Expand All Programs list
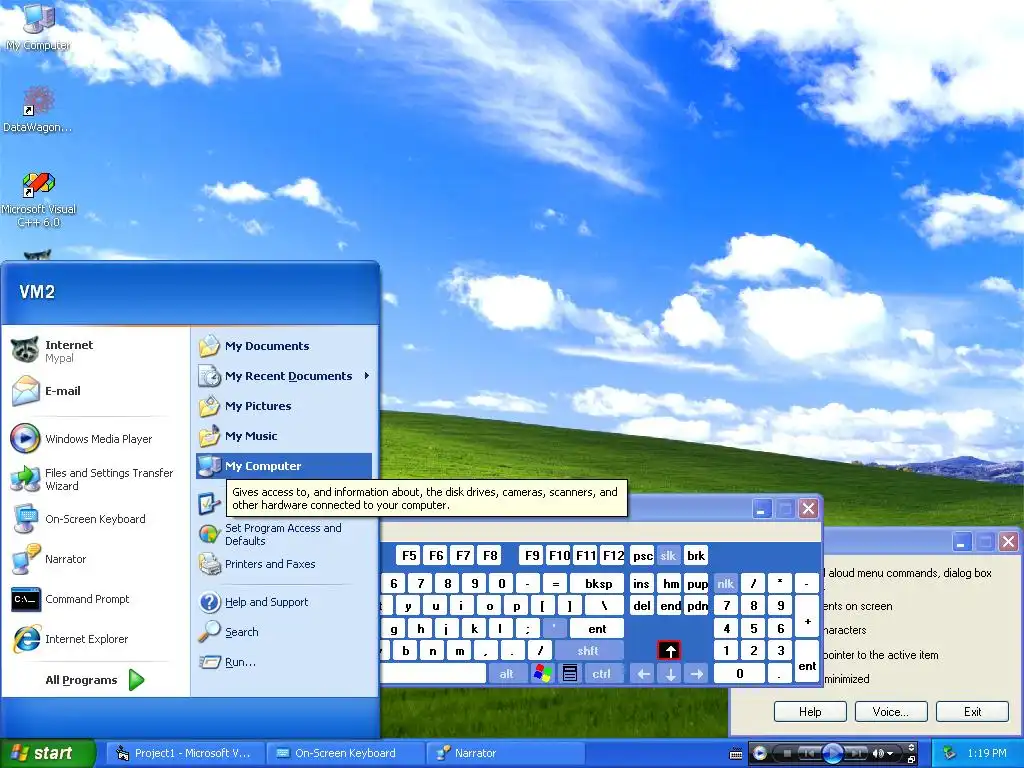Image resolution: width=1024 pixels, height=768 pixels. pos(95,680)
